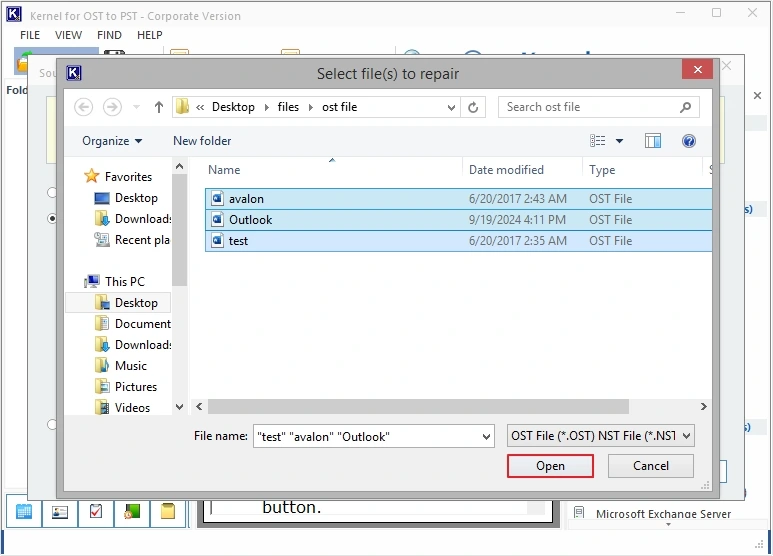This screenshot has height=556, width=773.
Task: Click the journal icon in bottom bar
Action: [132, 512]
